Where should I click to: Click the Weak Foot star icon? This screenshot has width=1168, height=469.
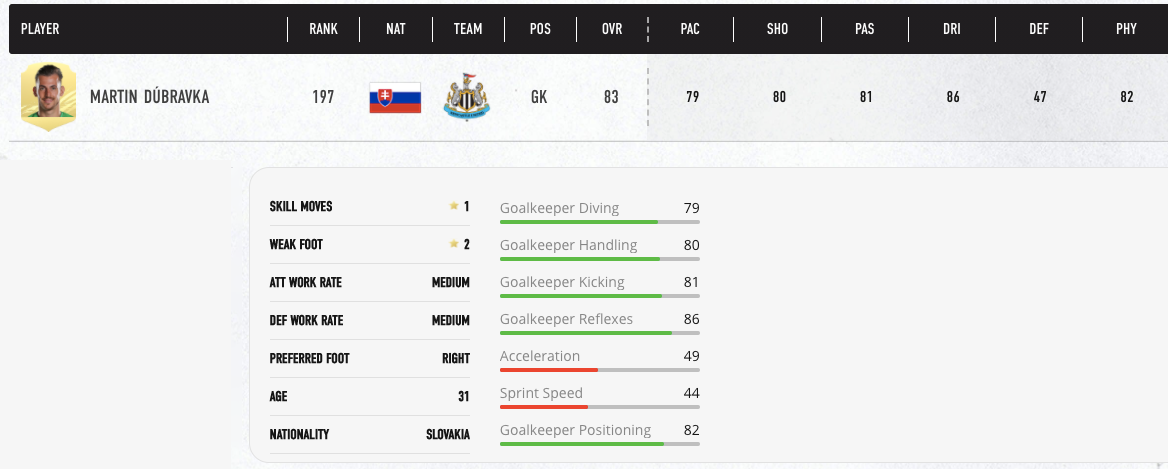[x=454, y=244]
